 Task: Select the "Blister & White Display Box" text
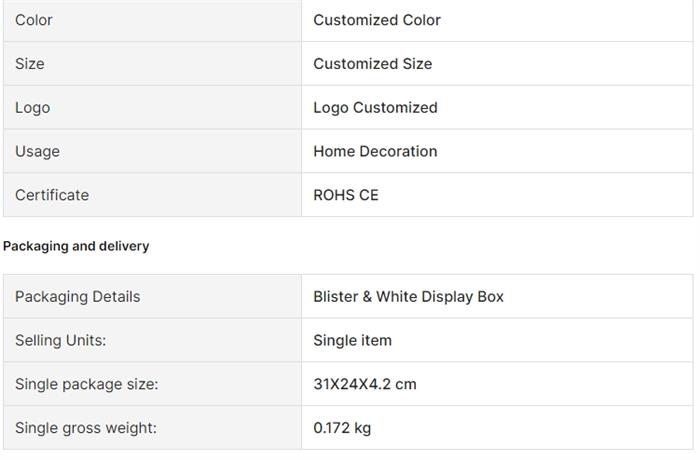(x=408, y=297)
